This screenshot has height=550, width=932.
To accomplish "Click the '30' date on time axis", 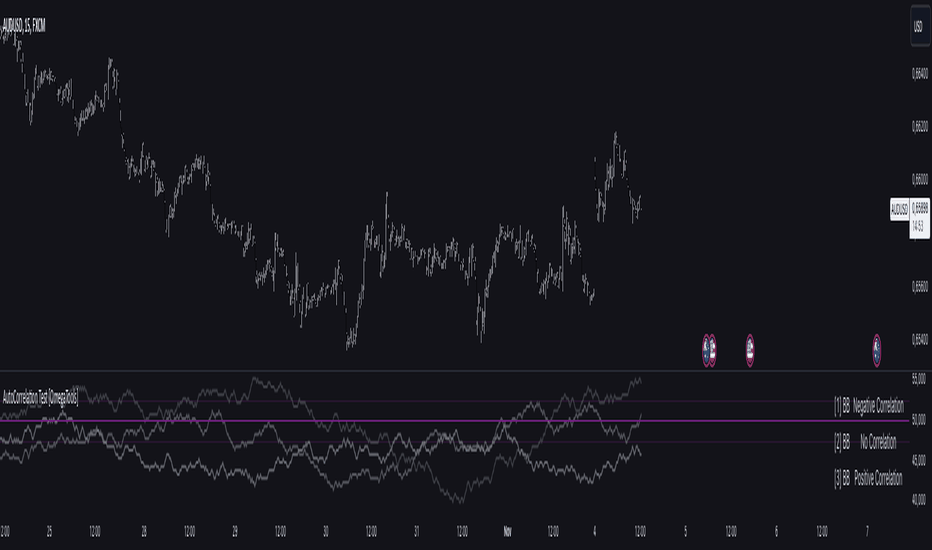I will coord(326,531).
